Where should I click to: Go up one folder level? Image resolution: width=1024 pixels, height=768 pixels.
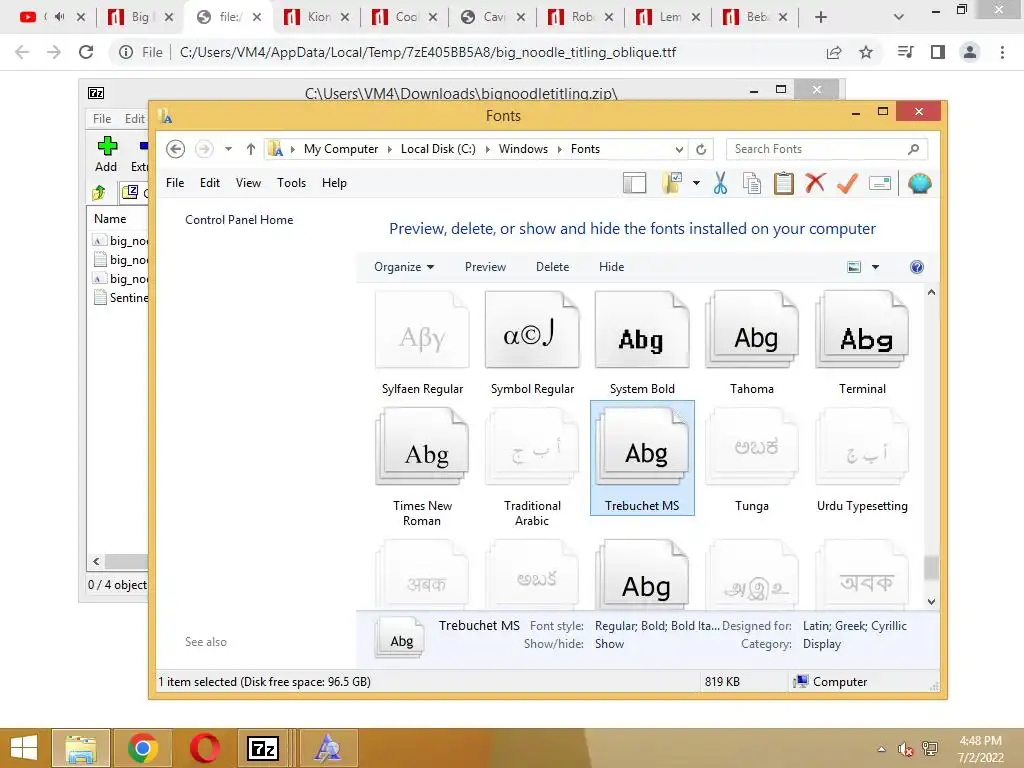coord(251,149)
